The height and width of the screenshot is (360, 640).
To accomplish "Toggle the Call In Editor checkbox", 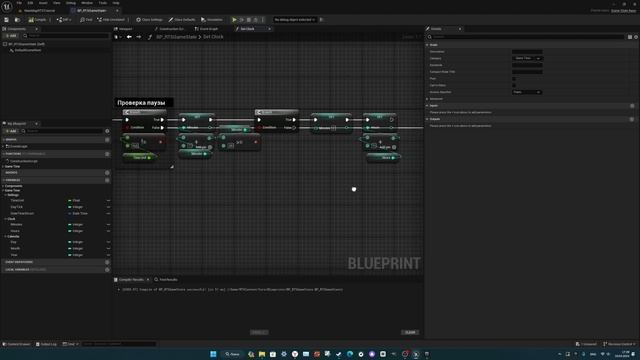I will [514, 85].
